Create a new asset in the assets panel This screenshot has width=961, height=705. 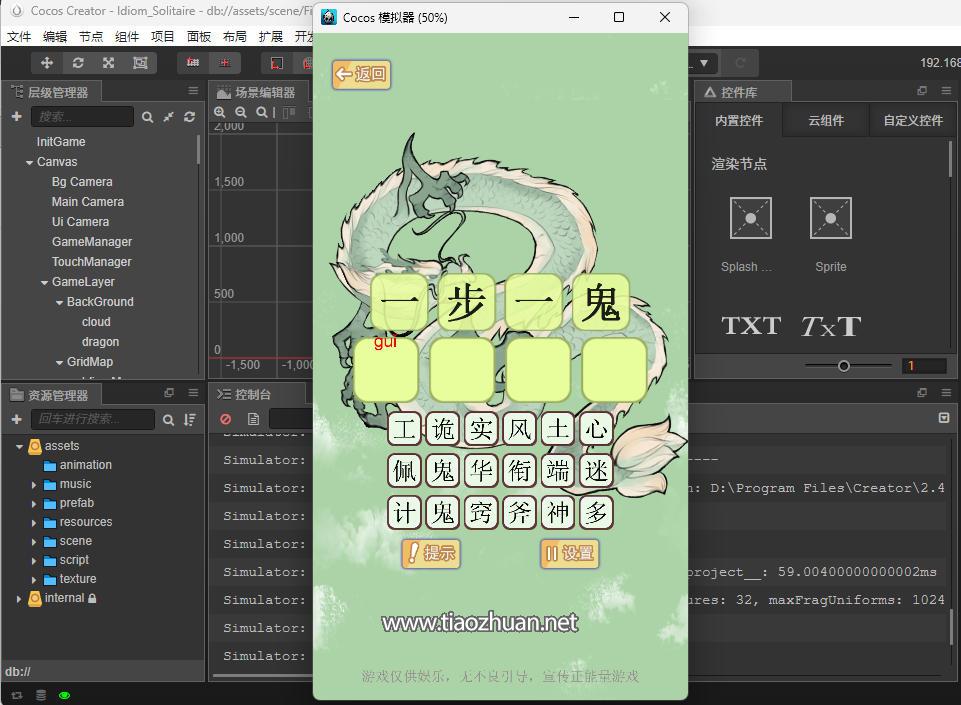tap(17, 419)
